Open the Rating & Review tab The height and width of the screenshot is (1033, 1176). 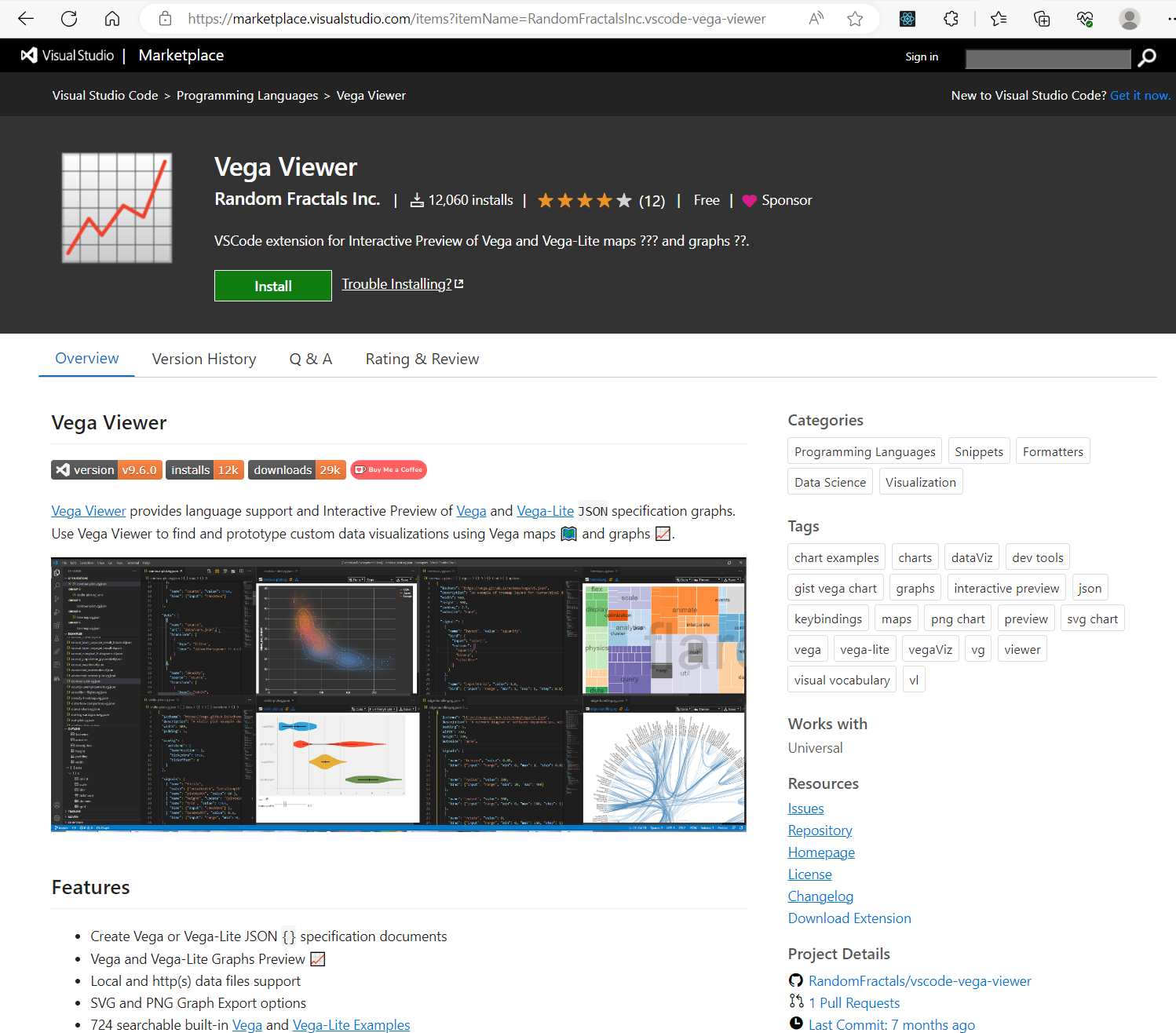coord(422,360)
